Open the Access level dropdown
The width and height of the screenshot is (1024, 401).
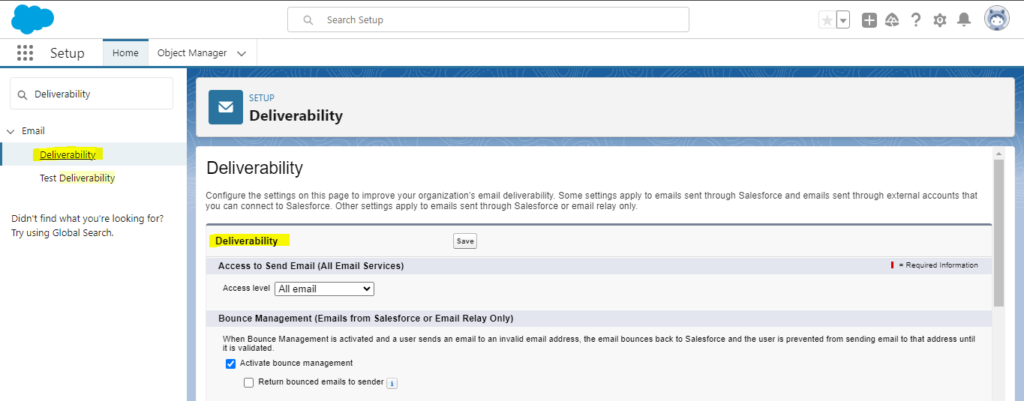pyautogui.click(x=324, y=288)
